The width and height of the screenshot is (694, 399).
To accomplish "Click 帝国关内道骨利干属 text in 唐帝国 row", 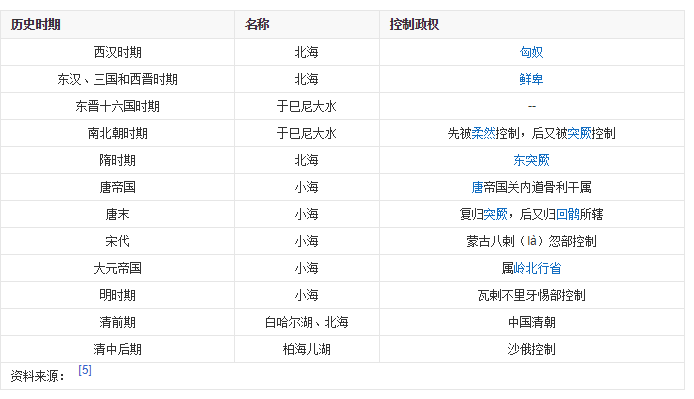I will (x=537, y=187).
